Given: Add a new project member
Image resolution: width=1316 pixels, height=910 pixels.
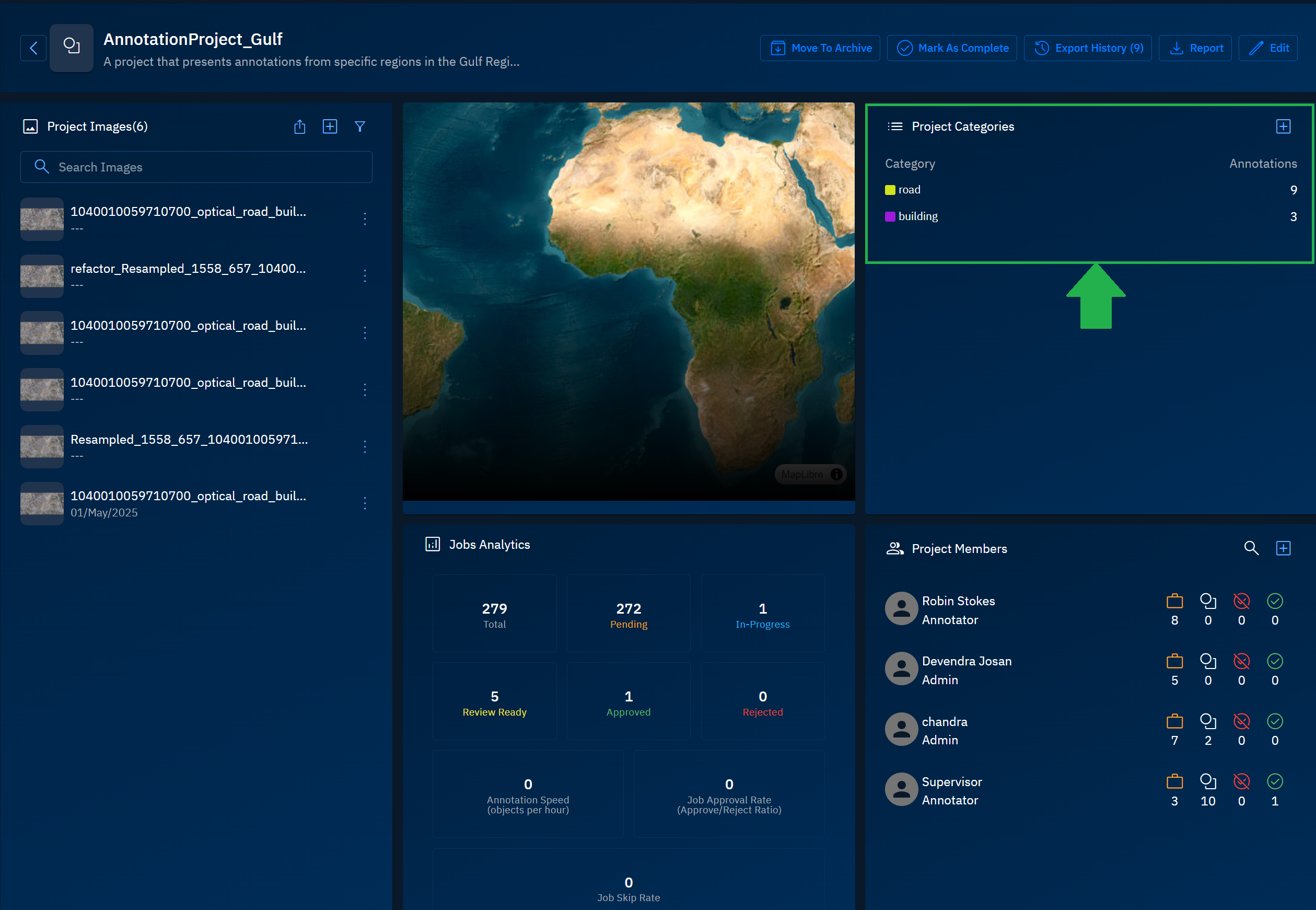Looking at the screenshot, I should click(x=1283, y=548).
